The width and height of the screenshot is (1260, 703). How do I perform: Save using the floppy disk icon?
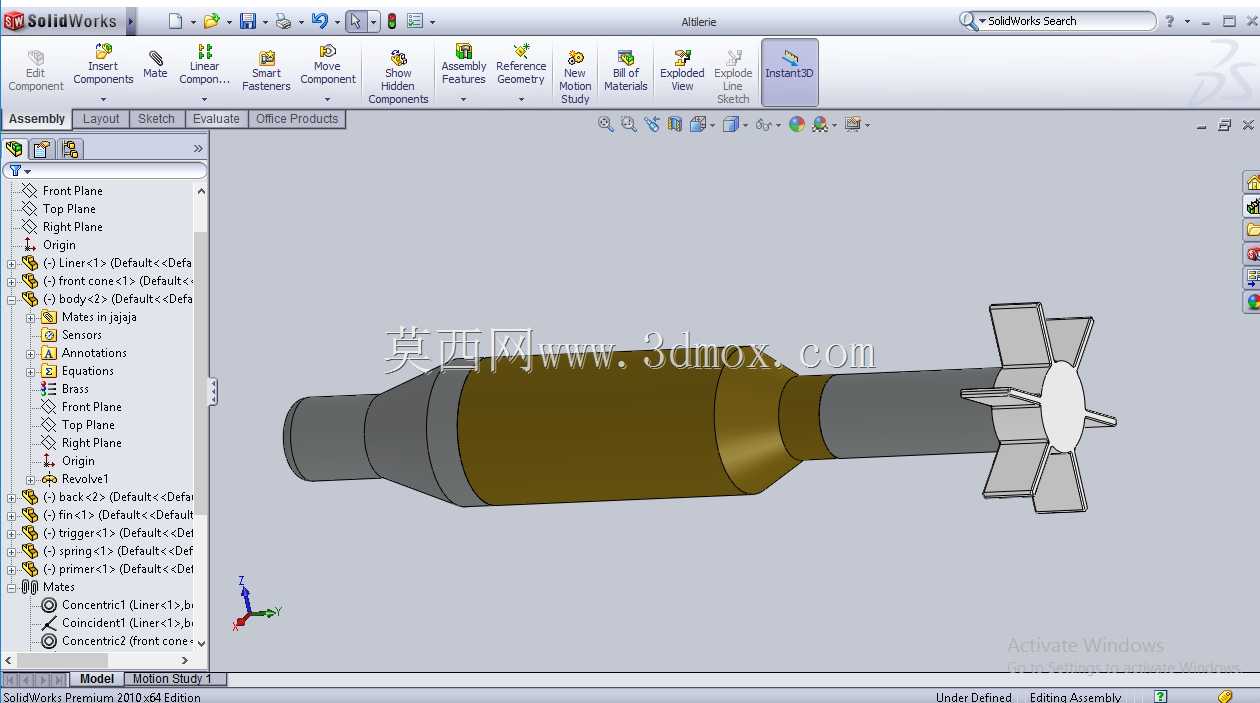tap(248, 21)
